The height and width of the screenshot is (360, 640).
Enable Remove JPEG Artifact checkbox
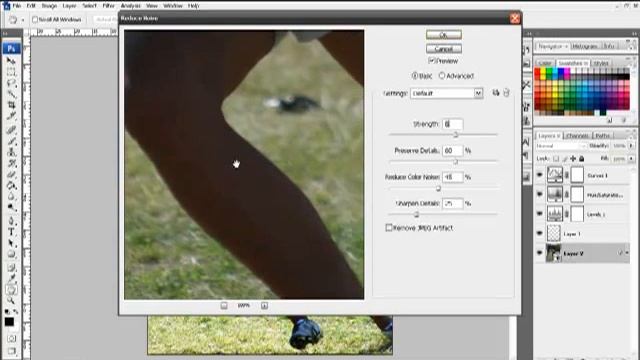389,228
